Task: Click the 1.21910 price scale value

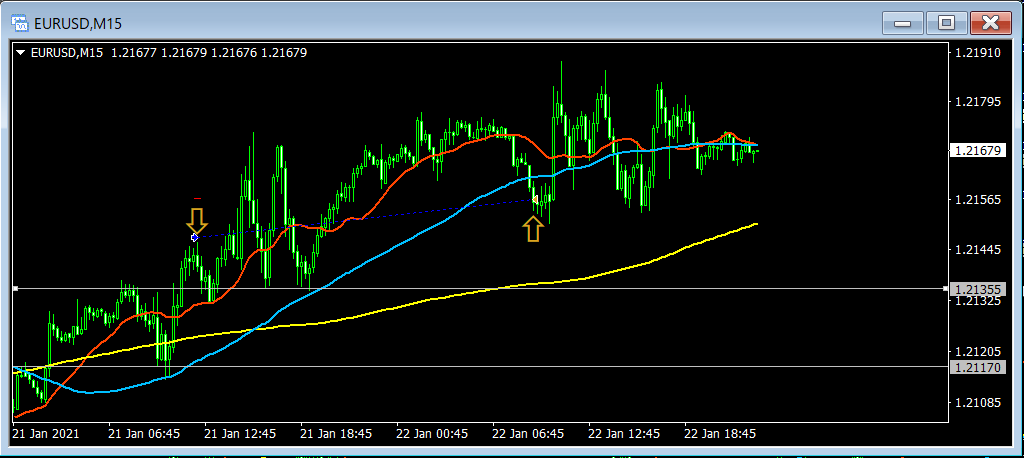Action: click(x=978, y=51)
